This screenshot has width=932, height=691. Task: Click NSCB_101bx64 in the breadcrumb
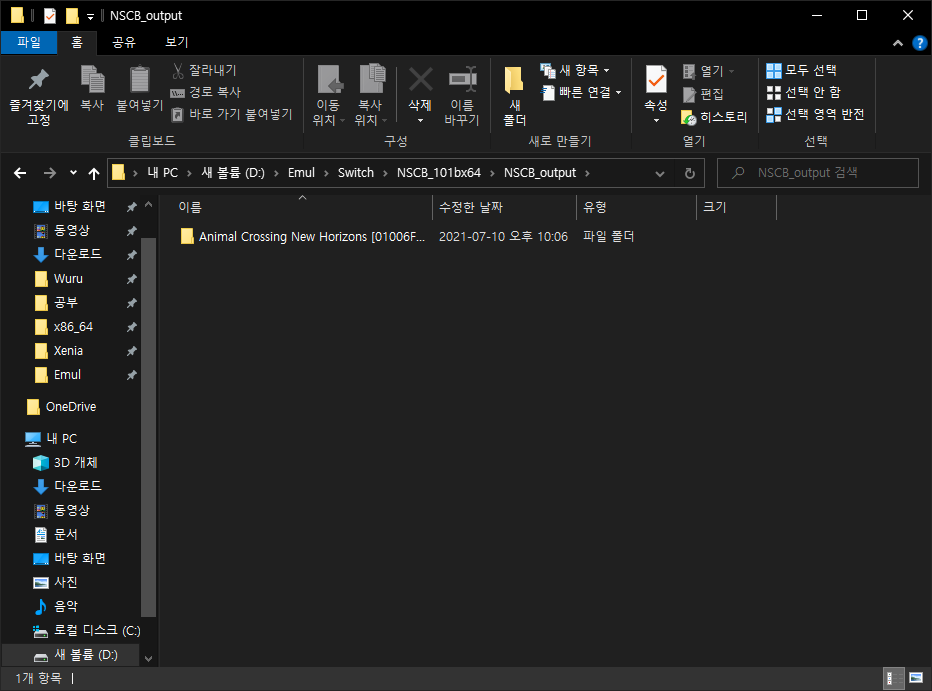coord(439,173)
